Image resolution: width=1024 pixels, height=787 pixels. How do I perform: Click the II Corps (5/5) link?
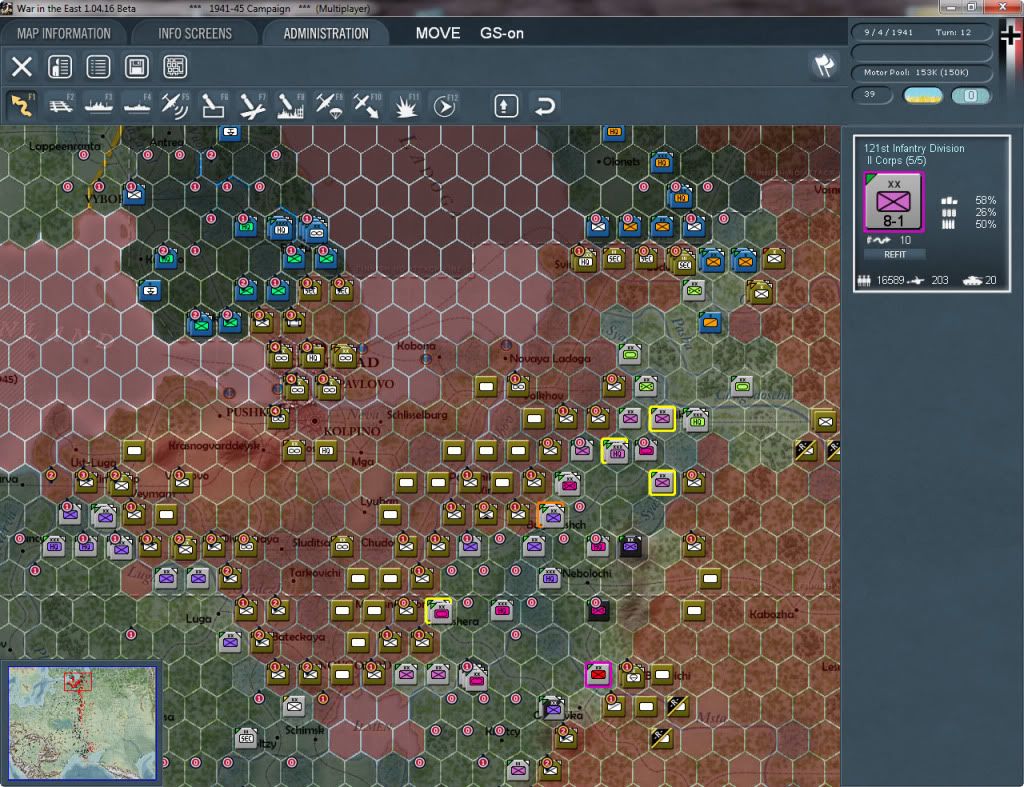click(896, 161)
